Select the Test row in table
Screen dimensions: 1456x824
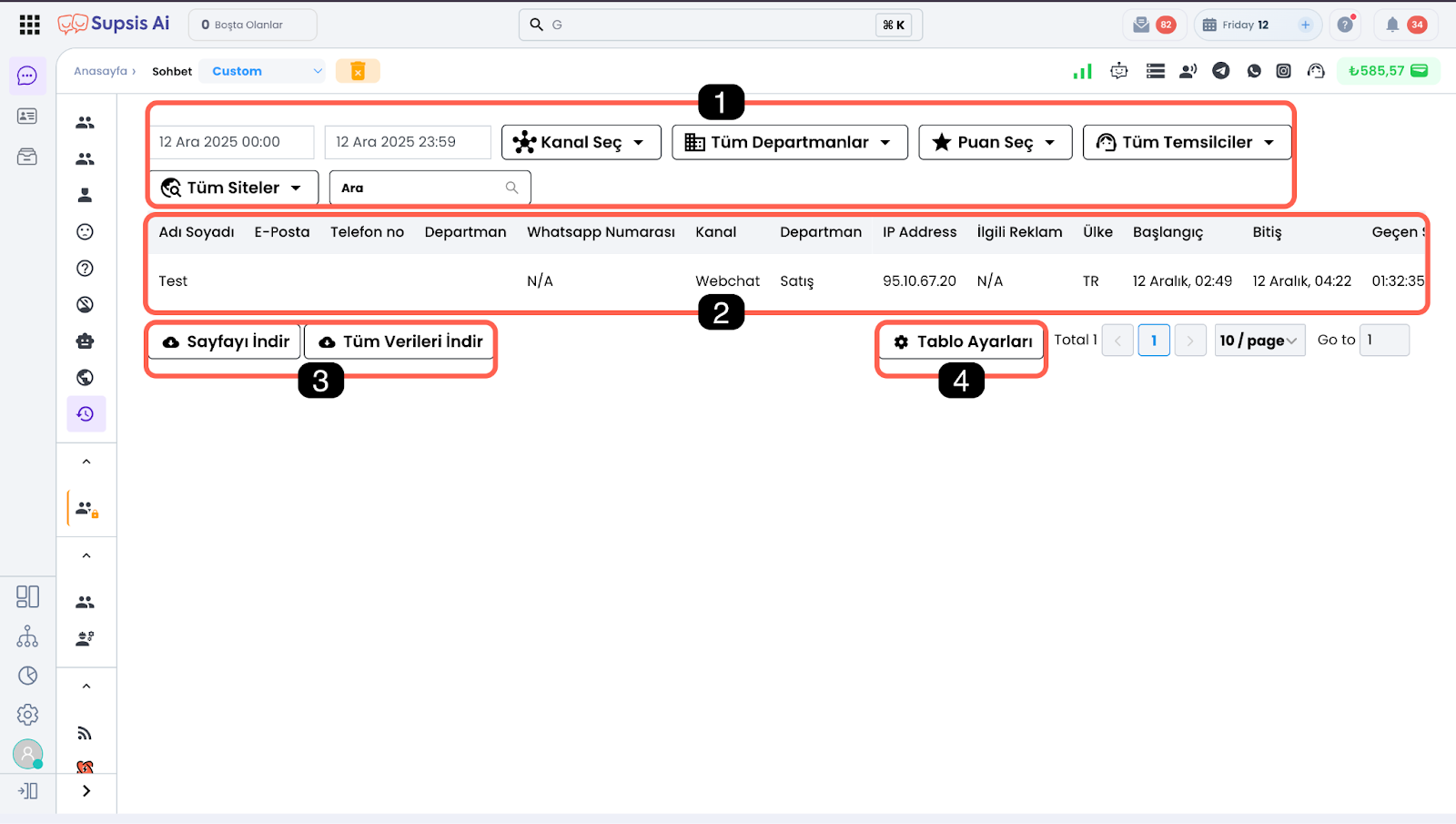click(x=173, y=281)
